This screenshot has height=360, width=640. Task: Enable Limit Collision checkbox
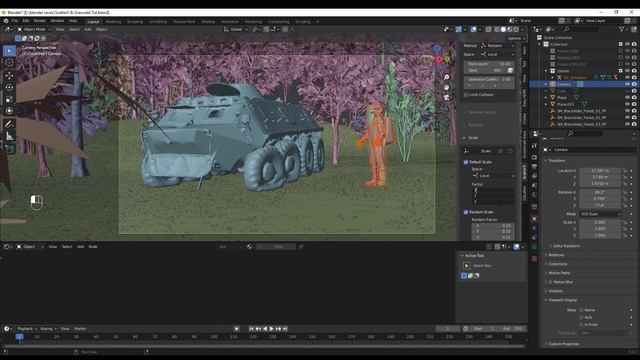466,95
